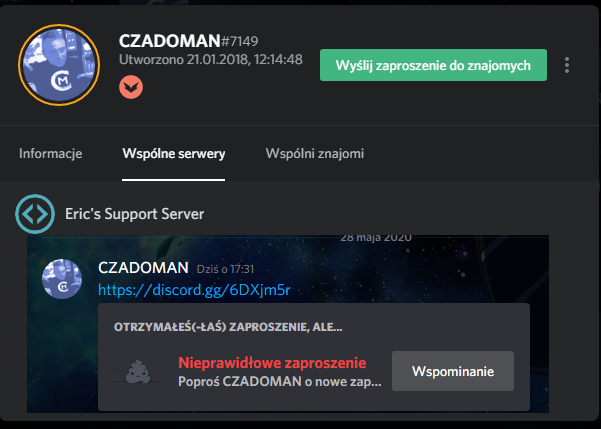The image size is (601, 429).
Task: Click the CZADOMAN username in header
Action: coord(169,41)
